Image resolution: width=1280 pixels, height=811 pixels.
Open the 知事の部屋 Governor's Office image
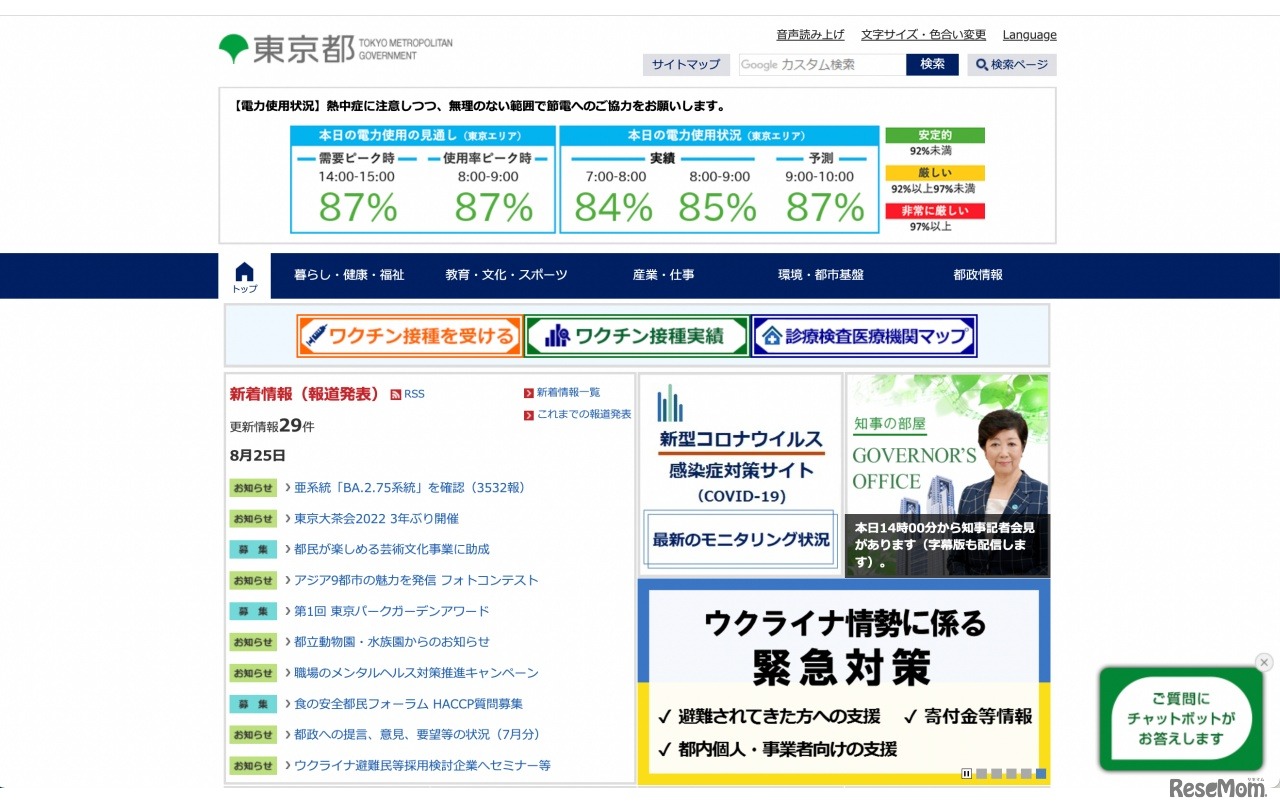point(948,476)
